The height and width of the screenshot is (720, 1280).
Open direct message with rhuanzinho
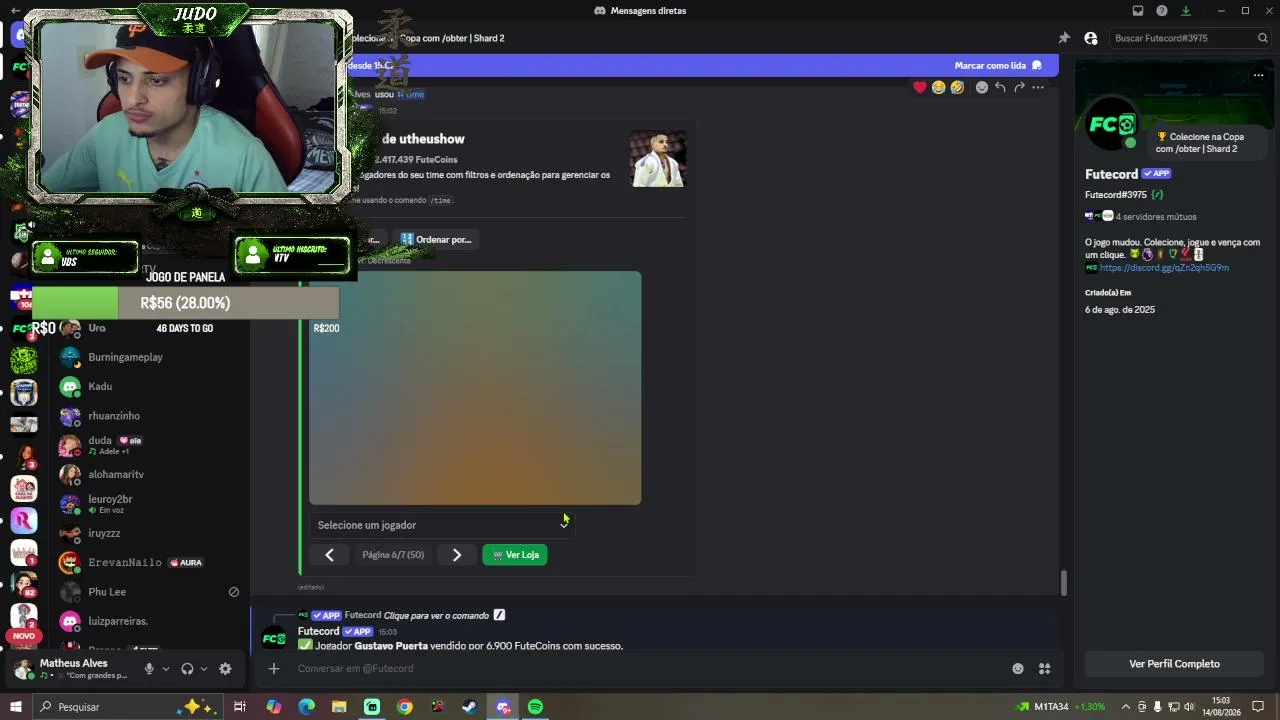150,416
